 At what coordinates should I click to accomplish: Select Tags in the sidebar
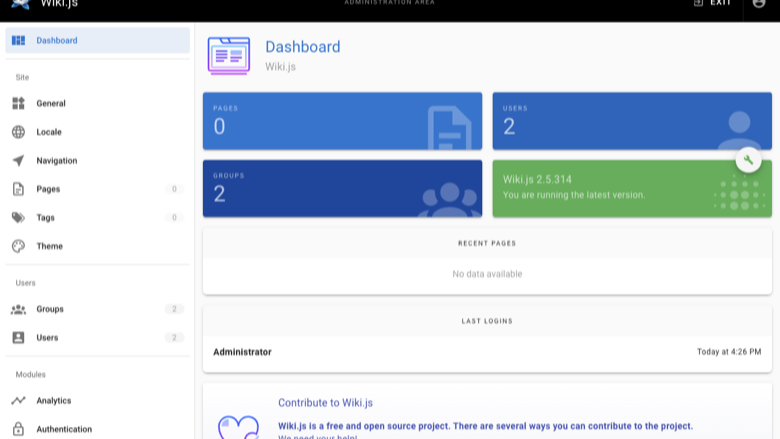coord(98,218)
